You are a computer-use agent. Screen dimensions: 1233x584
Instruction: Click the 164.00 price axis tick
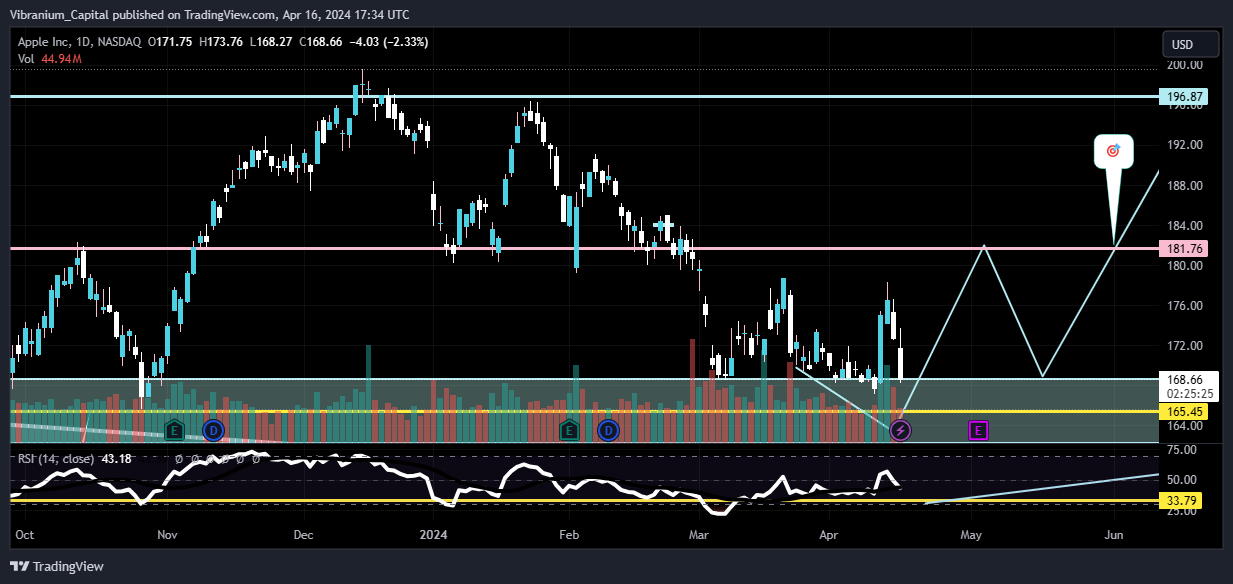tap(1185, 426)
